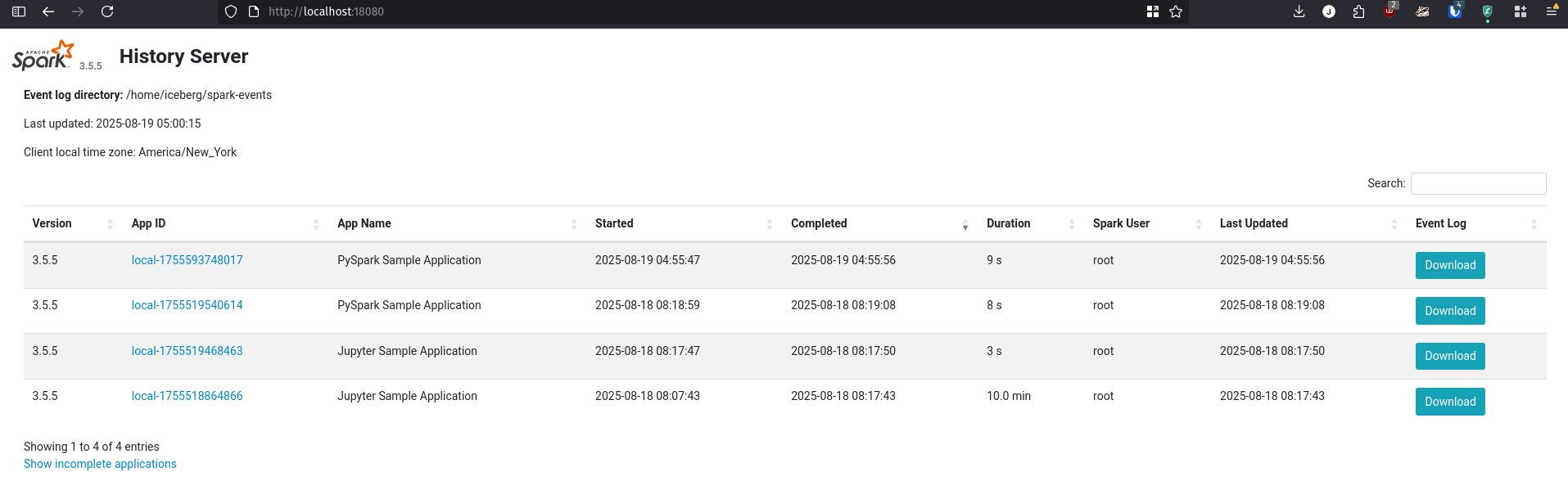Show incomplete applications
This screenshot has width=1568, height=481.
tap(100, 464)
